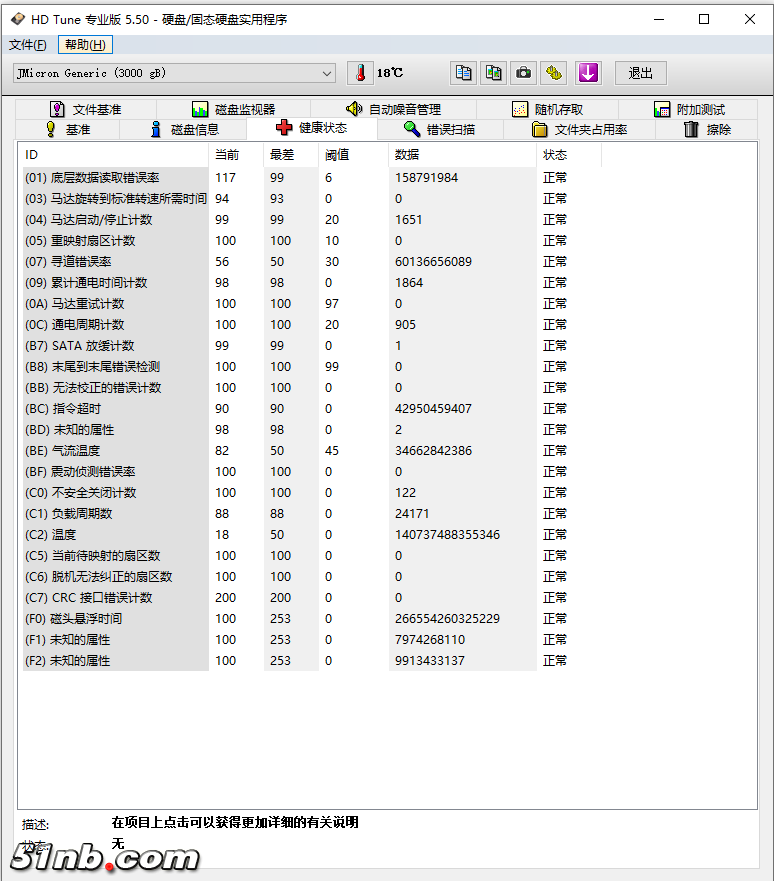
Task: Click the copy screenshot to clipboard icon
Action: click(x=493, y=73)
